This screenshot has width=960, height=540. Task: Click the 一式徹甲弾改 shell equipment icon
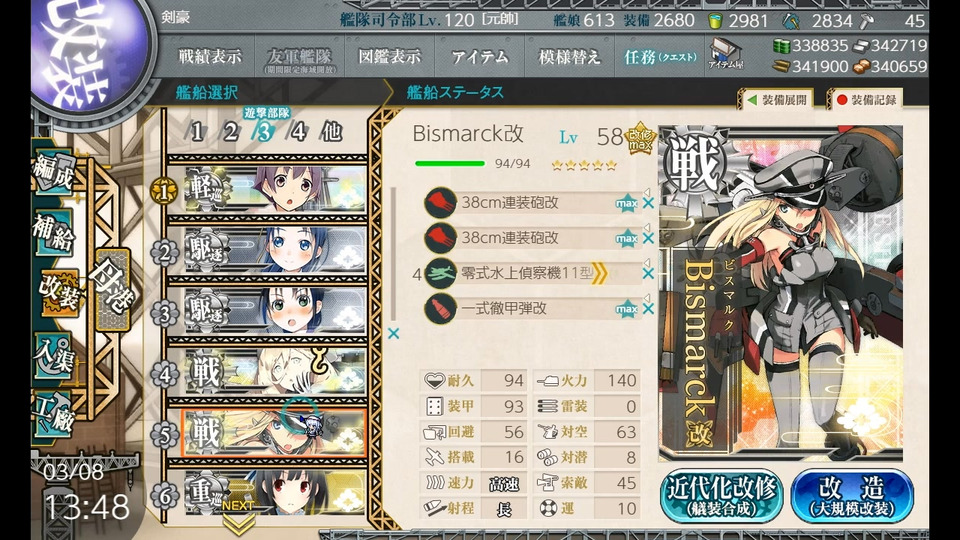click(440, 309)
